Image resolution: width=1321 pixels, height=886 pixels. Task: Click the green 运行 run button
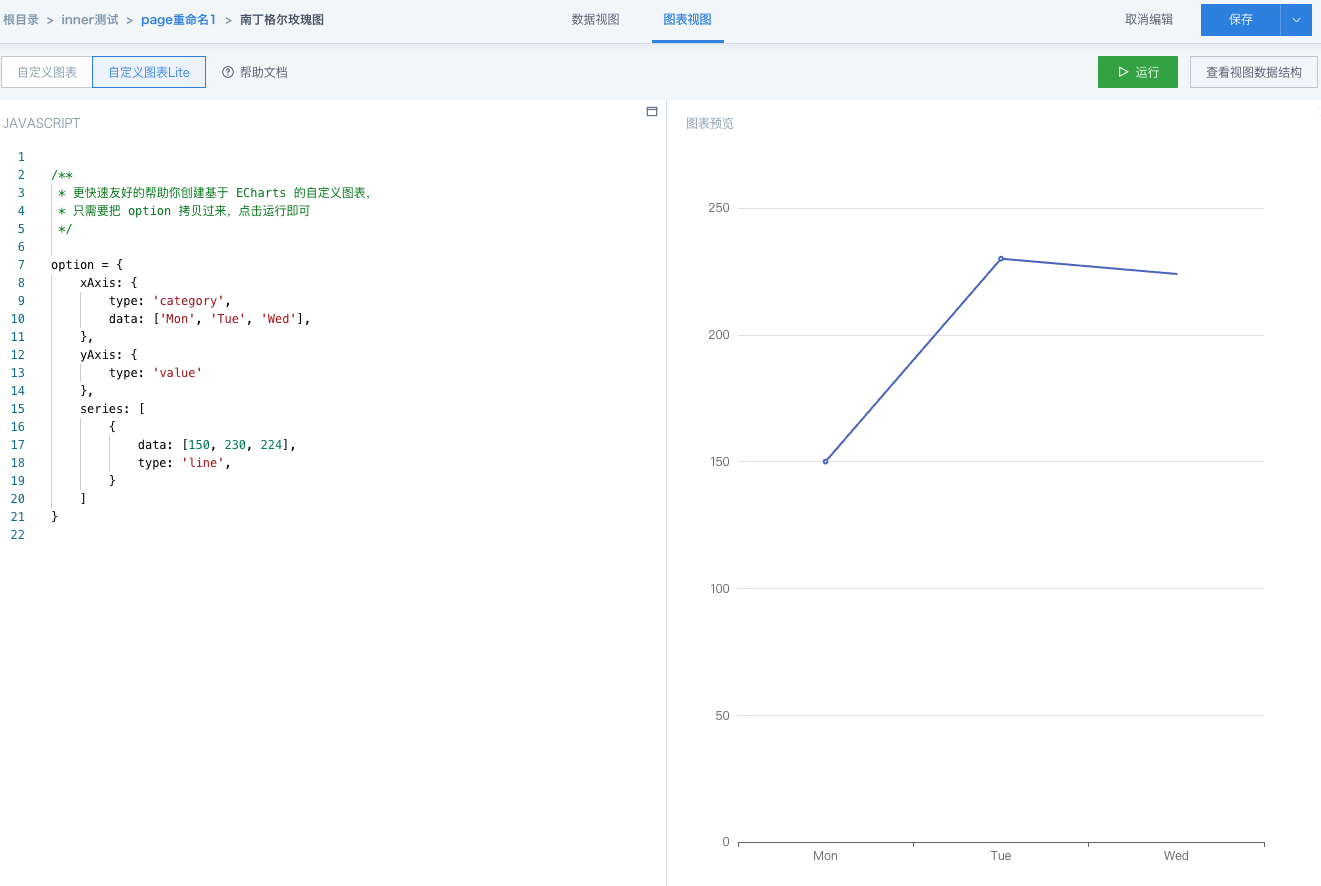coord(1137,72)
